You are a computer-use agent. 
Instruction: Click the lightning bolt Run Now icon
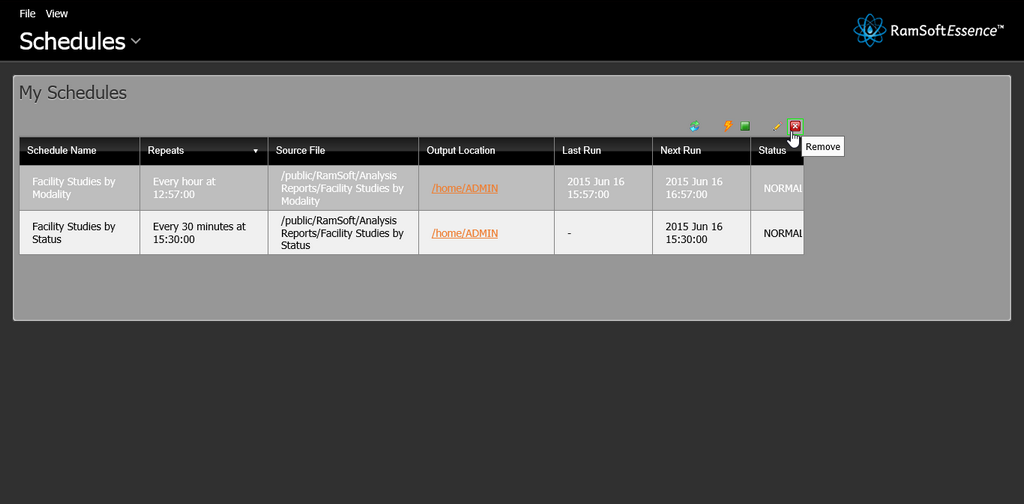(728, 126)
